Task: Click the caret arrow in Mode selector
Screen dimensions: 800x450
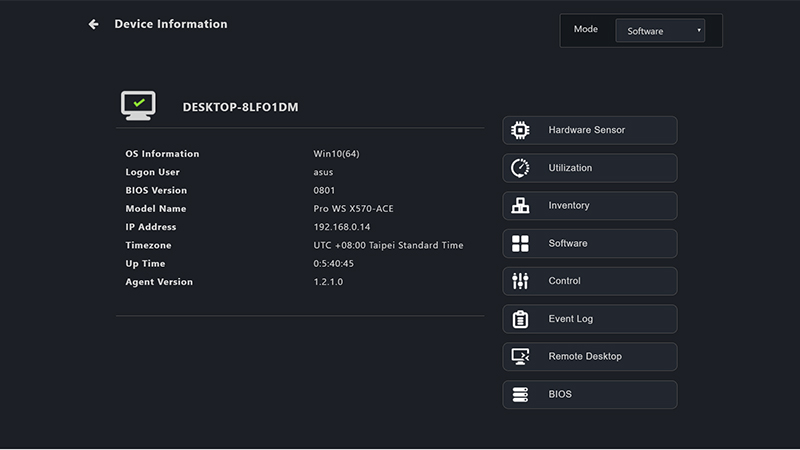Action: (698, 31)
